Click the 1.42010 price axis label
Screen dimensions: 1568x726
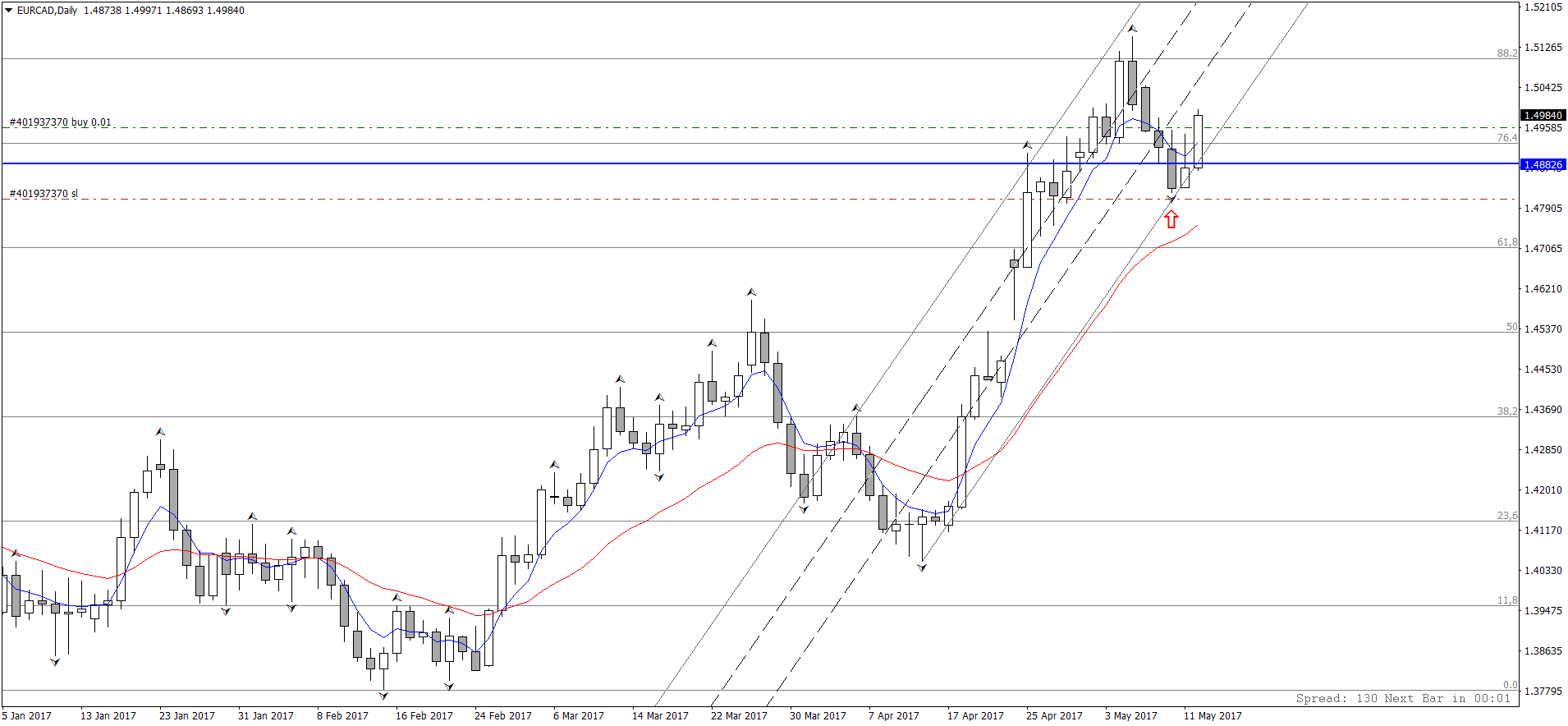tap(1543, 490)
